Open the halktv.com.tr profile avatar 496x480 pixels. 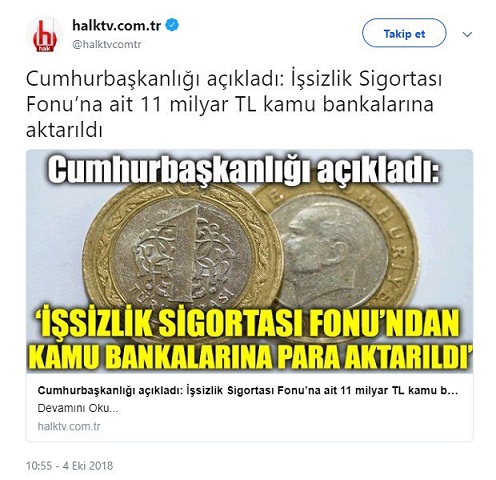(45, 35)
